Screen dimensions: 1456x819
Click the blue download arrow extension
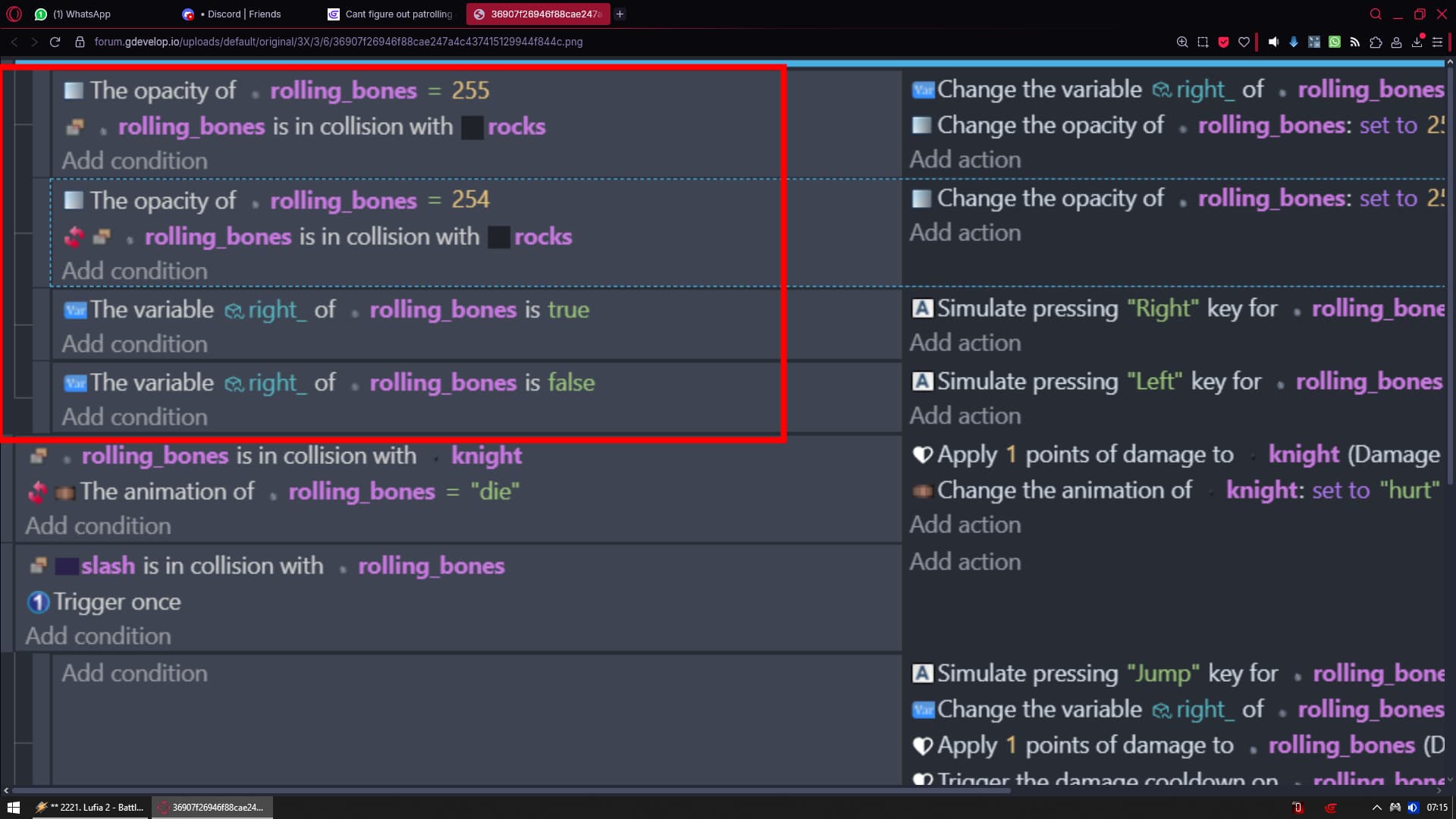(x=1294, y=42)
